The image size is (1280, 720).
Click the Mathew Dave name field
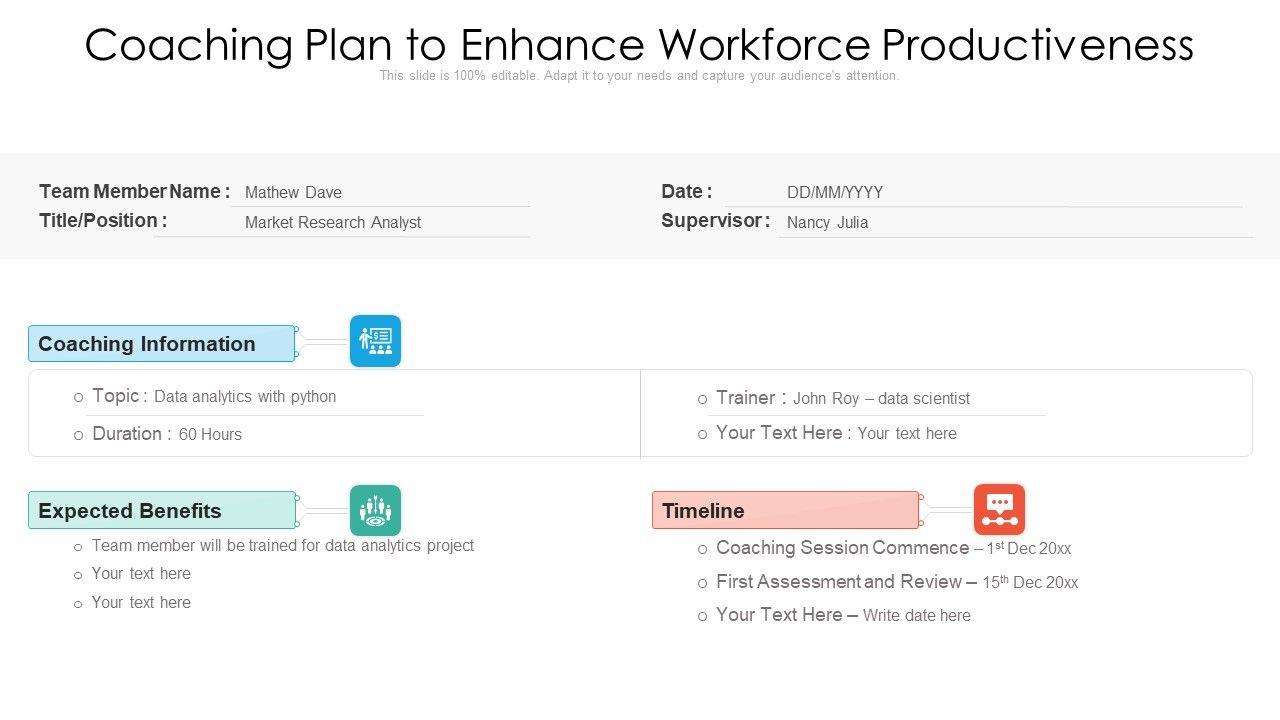coord(293,192)
